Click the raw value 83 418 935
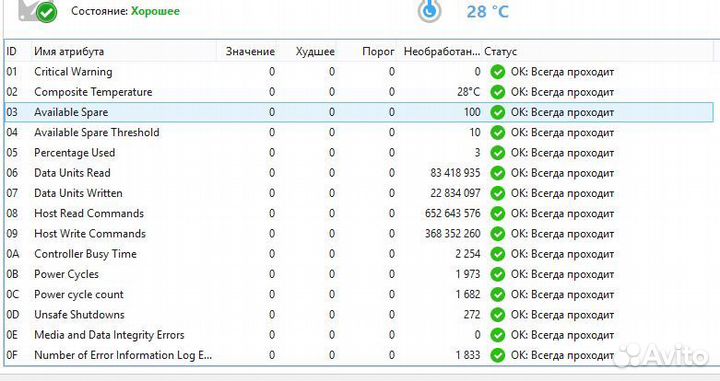The width and height of the screenshot is (720, 381). coord(455,173)
